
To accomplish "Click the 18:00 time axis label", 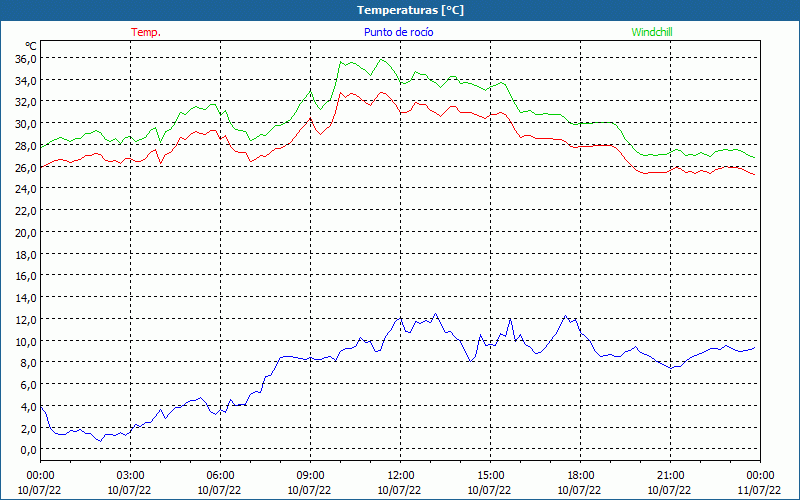I will 580,476.
